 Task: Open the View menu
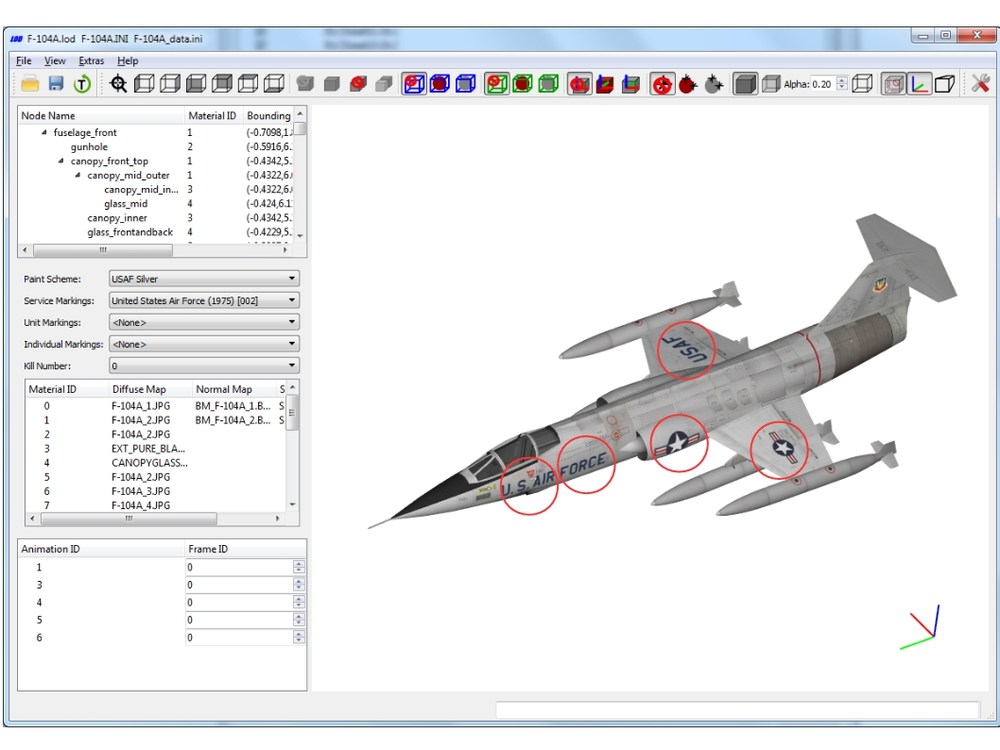(x=55, y=61)
